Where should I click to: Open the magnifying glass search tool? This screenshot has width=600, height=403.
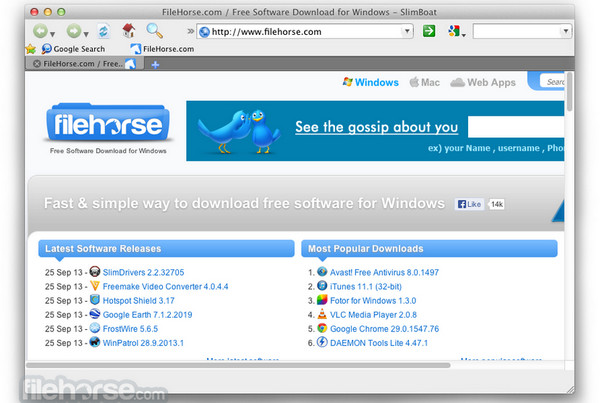click(x=155, y=31)
